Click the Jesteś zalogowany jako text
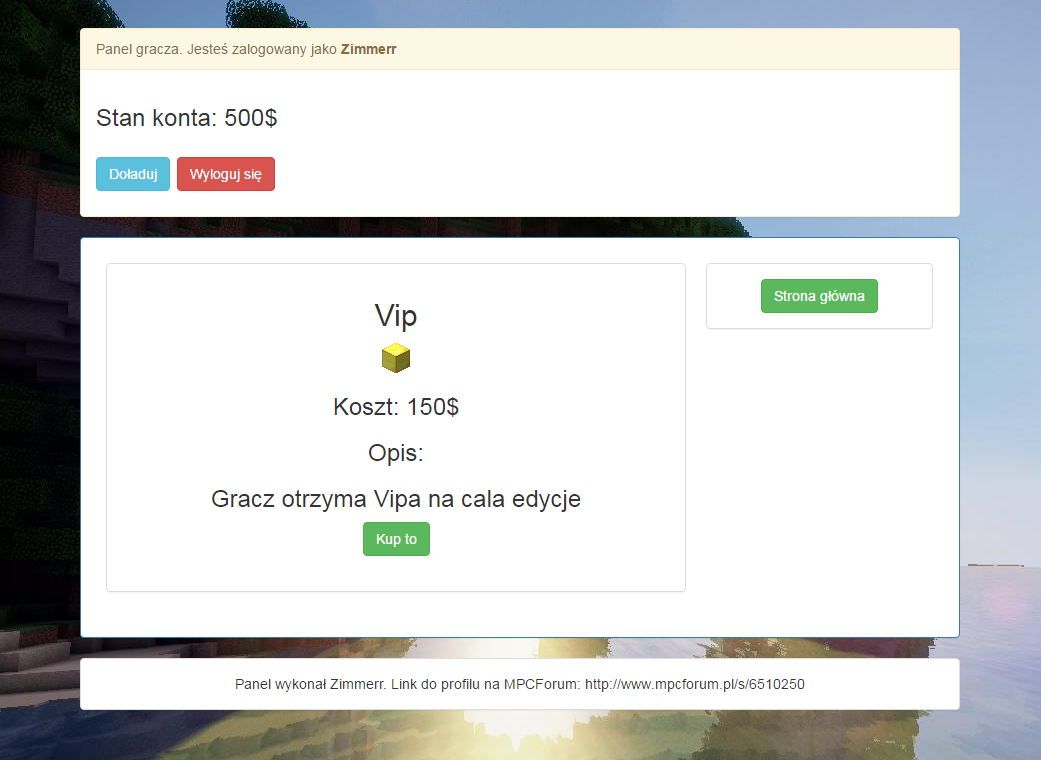The image size is (1041, 760). [x=262, y=49]
